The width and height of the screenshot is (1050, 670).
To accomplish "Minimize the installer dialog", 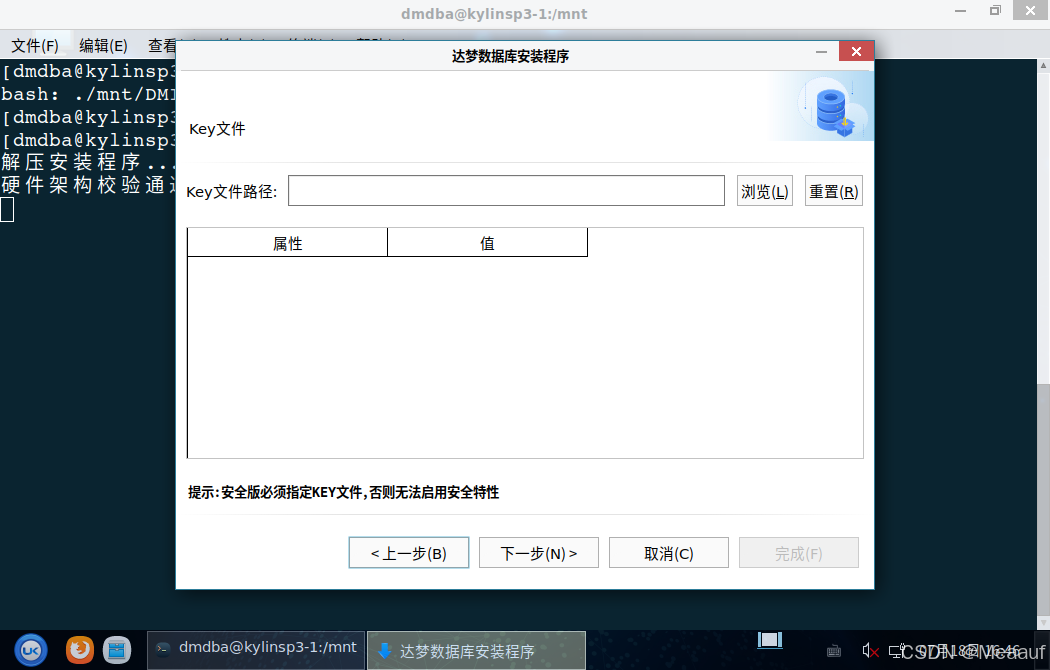I will click(x=821, y=52).
